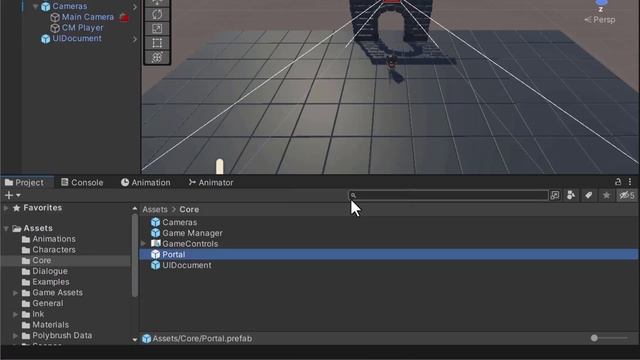Toggle hidden packages visibility count

[627, 196]
